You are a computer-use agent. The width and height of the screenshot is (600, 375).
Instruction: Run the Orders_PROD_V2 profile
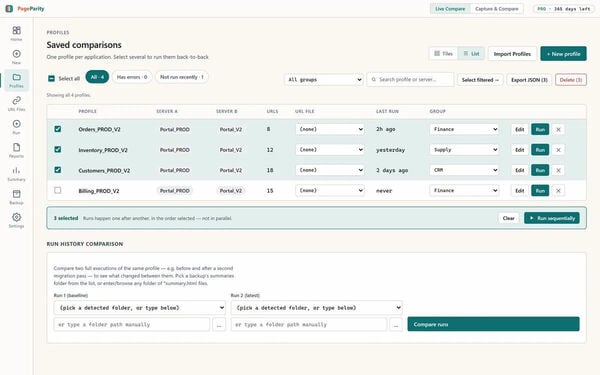coord(540,129)
